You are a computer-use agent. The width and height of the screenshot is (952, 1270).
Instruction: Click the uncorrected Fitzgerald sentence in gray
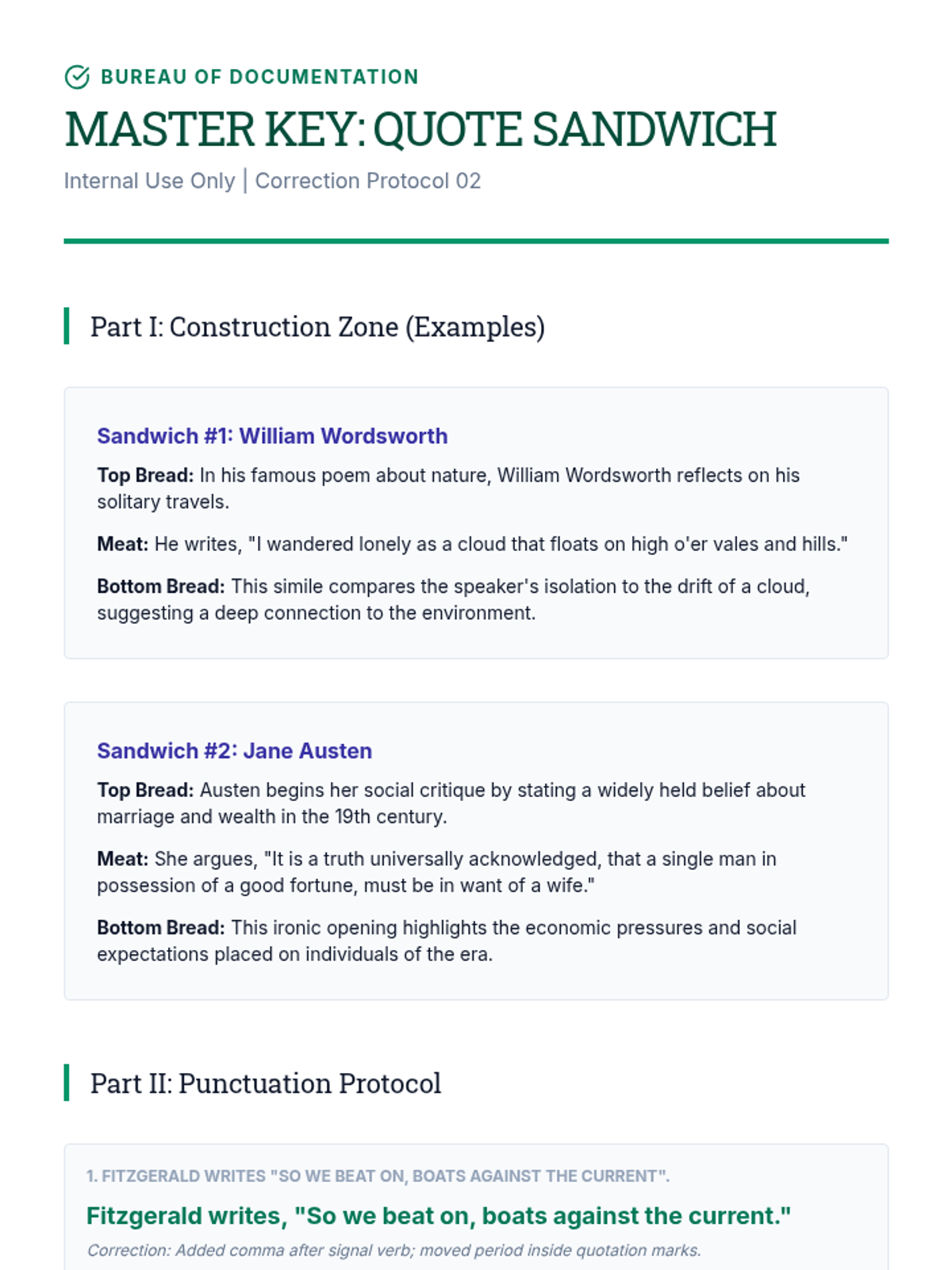[378, 1176]
